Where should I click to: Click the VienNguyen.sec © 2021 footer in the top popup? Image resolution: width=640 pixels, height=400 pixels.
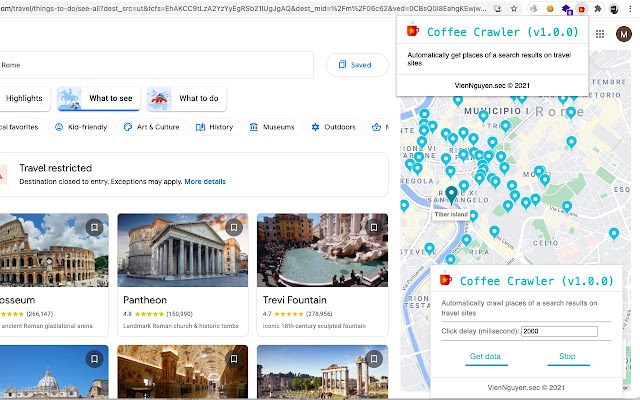pyautogui.click(x=492, y=85)
